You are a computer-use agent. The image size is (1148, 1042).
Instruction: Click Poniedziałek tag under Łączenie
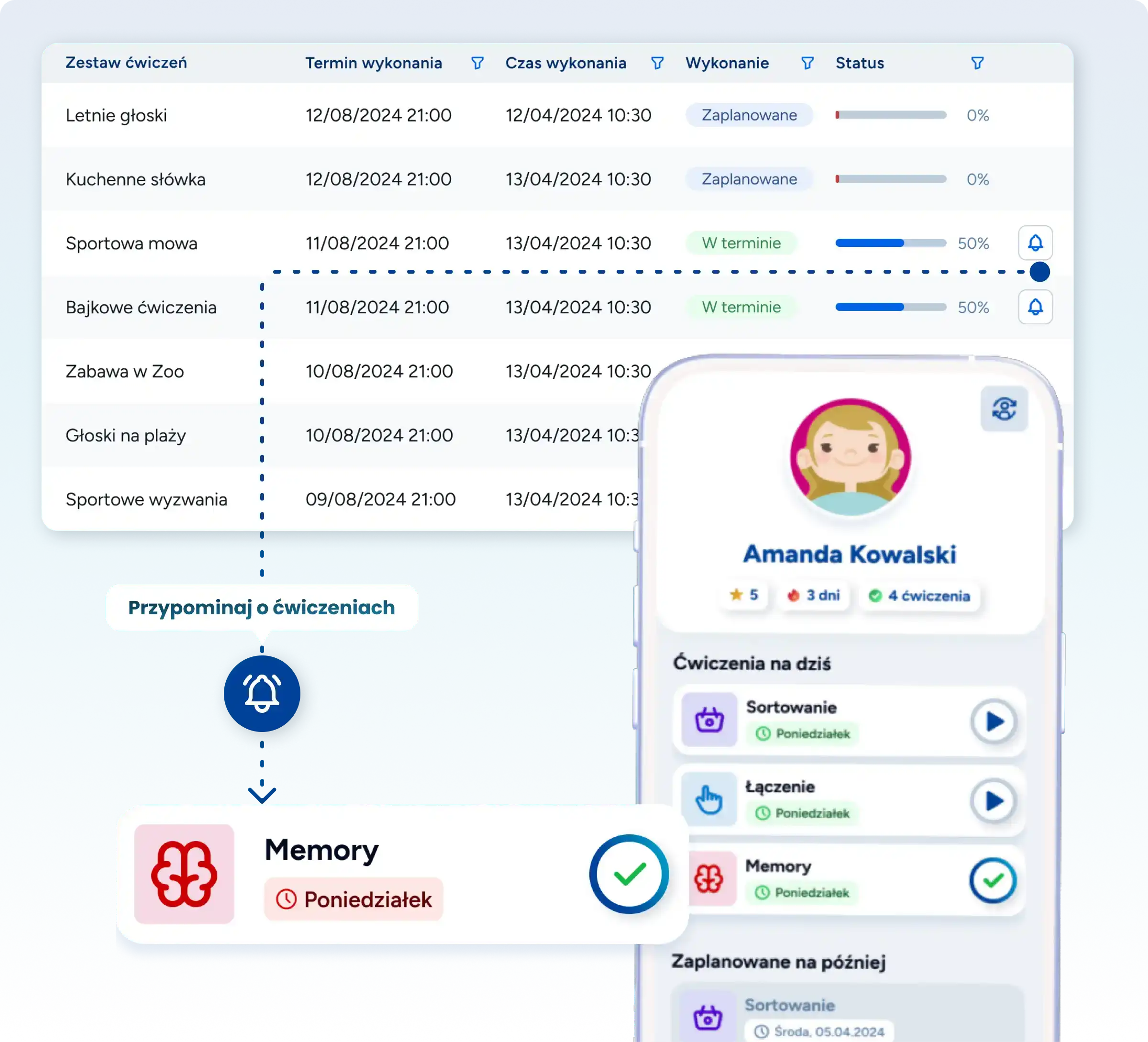click(x=802, y=813)
